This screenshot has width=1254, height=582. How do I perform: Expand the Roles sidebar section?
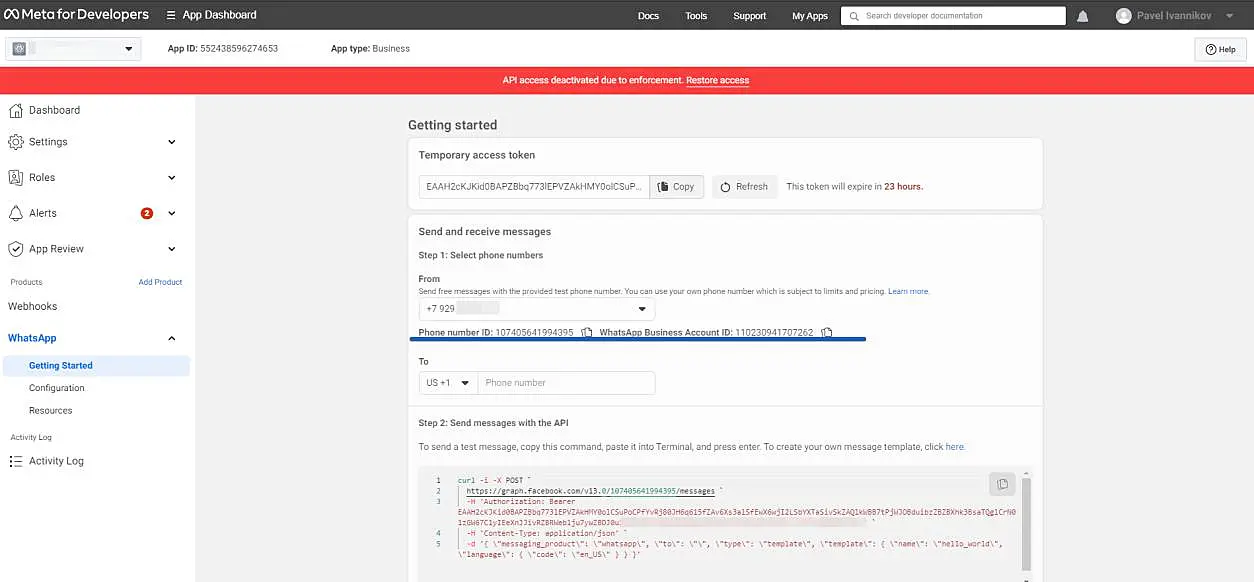click(x=171, y=178)
